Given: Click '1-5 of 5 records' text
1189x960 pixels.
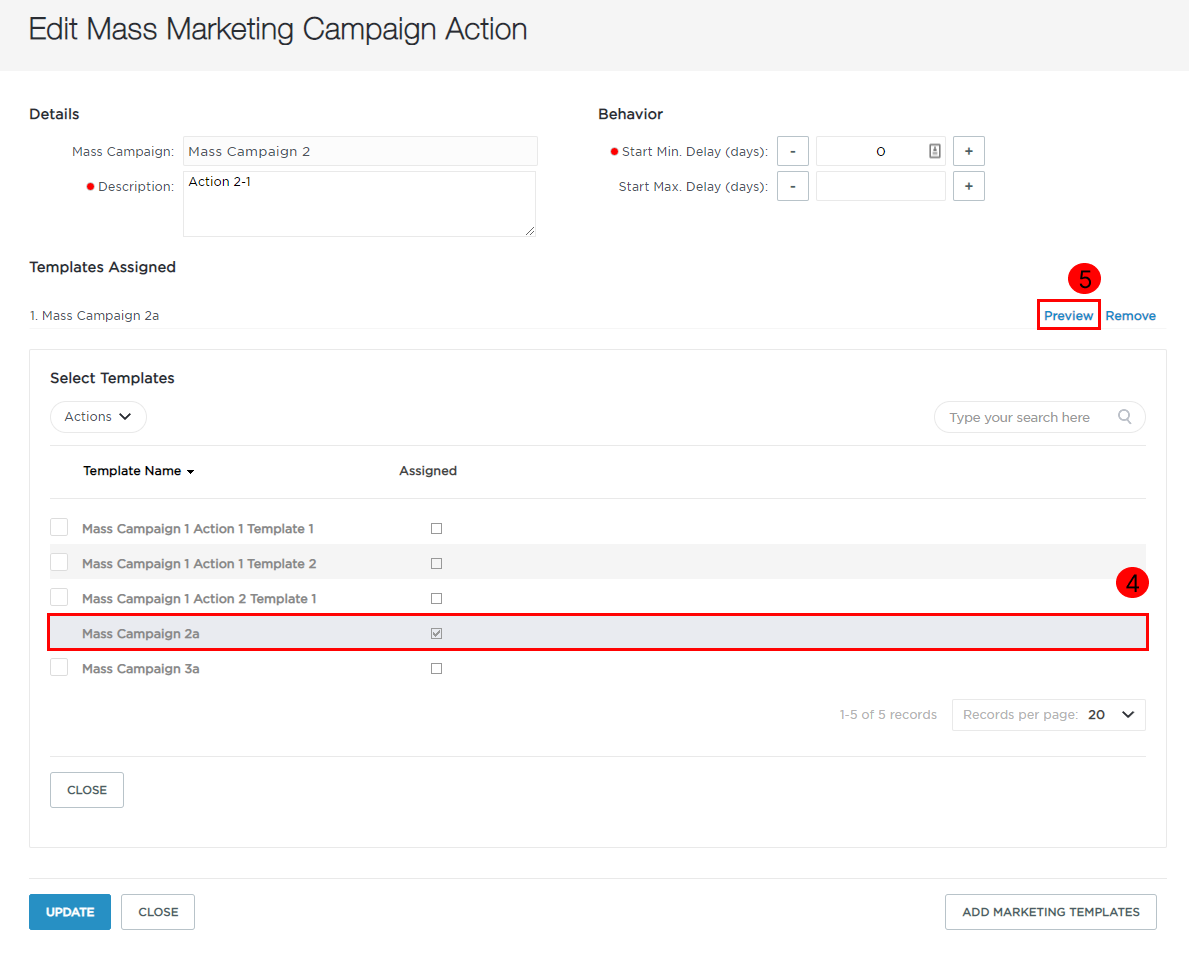Looking at the screenshot, I should (x=888, y=714).
